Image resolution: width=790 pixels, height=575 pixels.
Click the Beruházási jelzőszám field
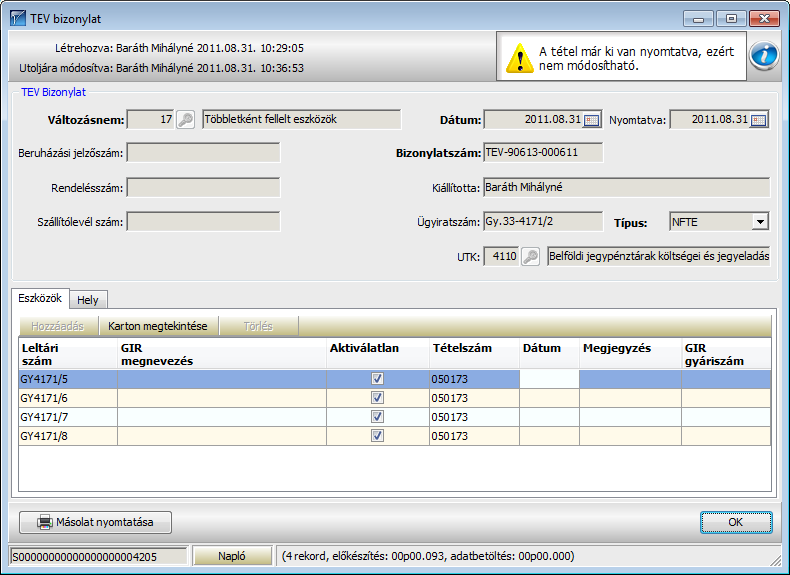click(203, 153)
